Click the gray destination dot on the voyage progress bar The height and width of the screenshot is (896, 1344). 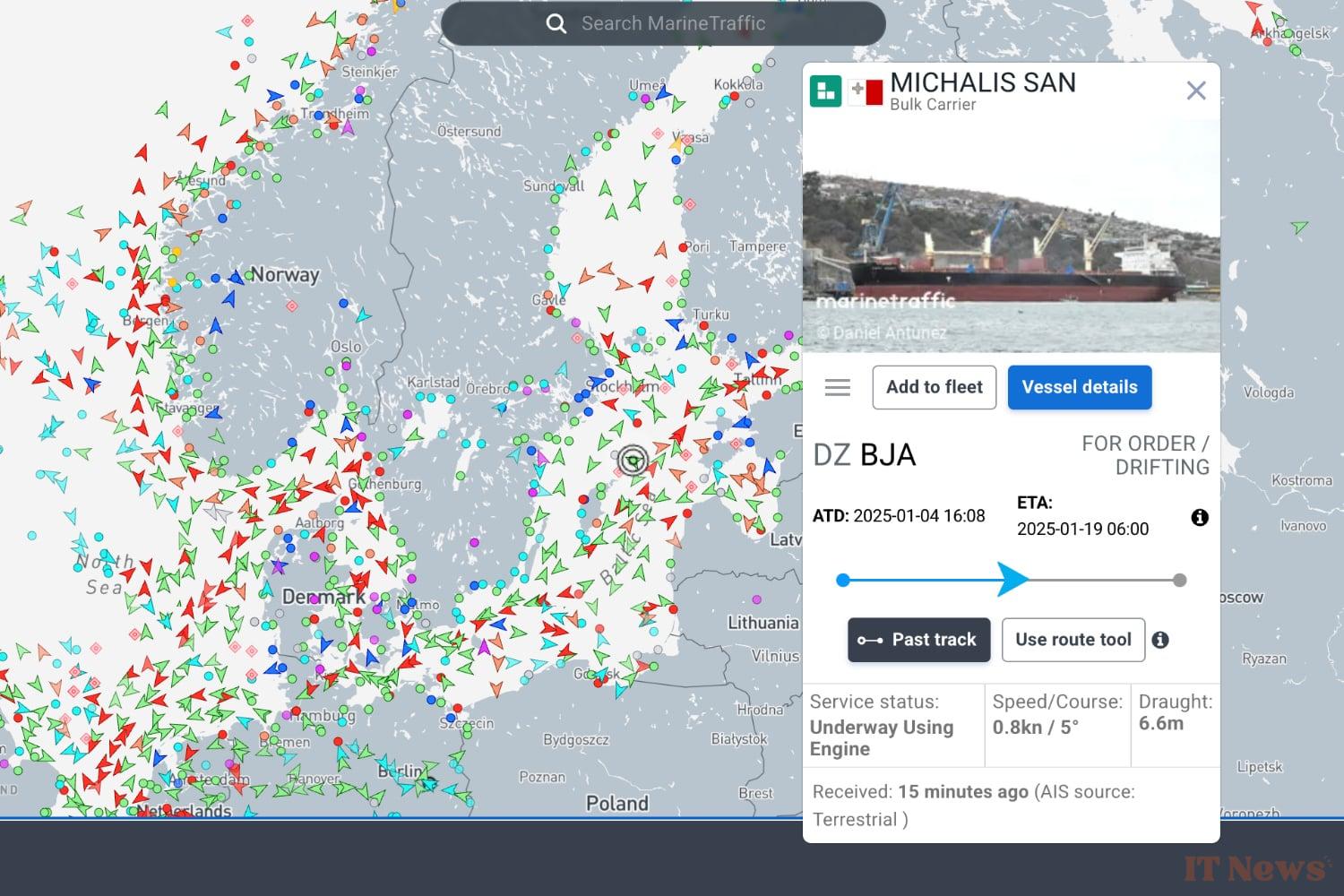click(x=1179, y=580)
